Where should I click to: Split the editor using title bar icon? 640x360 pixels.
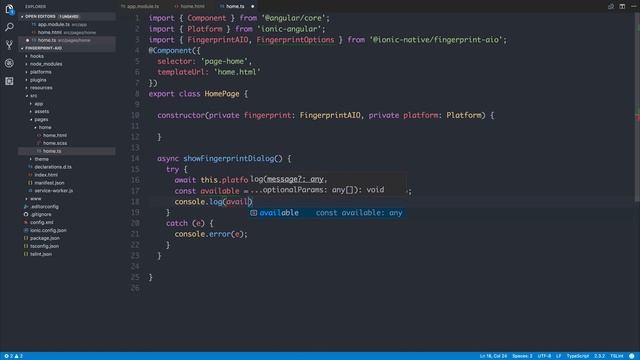pos(622,6)
